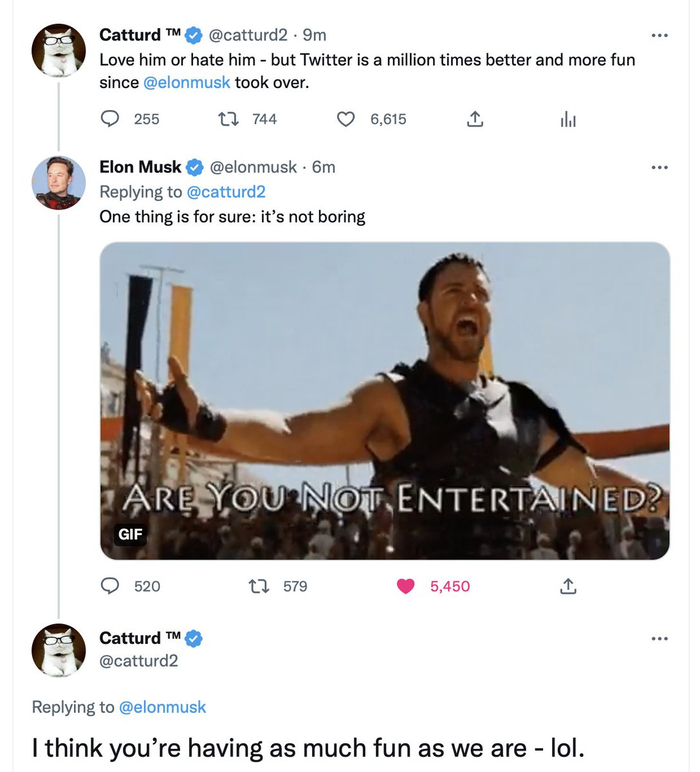This screenshot has width=700, height=772.
Task: Unlike Elon Musk's tweet with 5,450 likes
Action: (405, 586)
